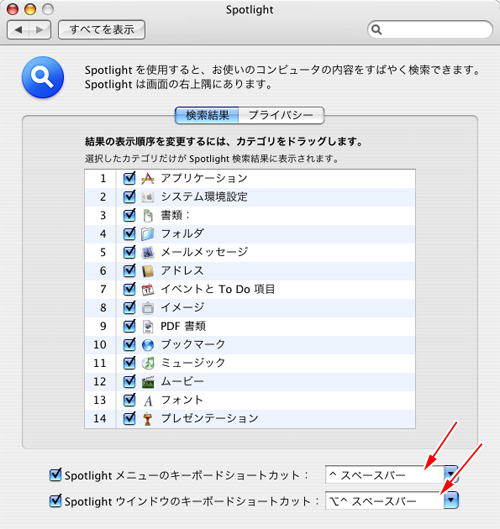The width and height of the screenshot is (500, 529).
Task: Select the イベントと To Do 項目 row text
Action: pos(218,289)
